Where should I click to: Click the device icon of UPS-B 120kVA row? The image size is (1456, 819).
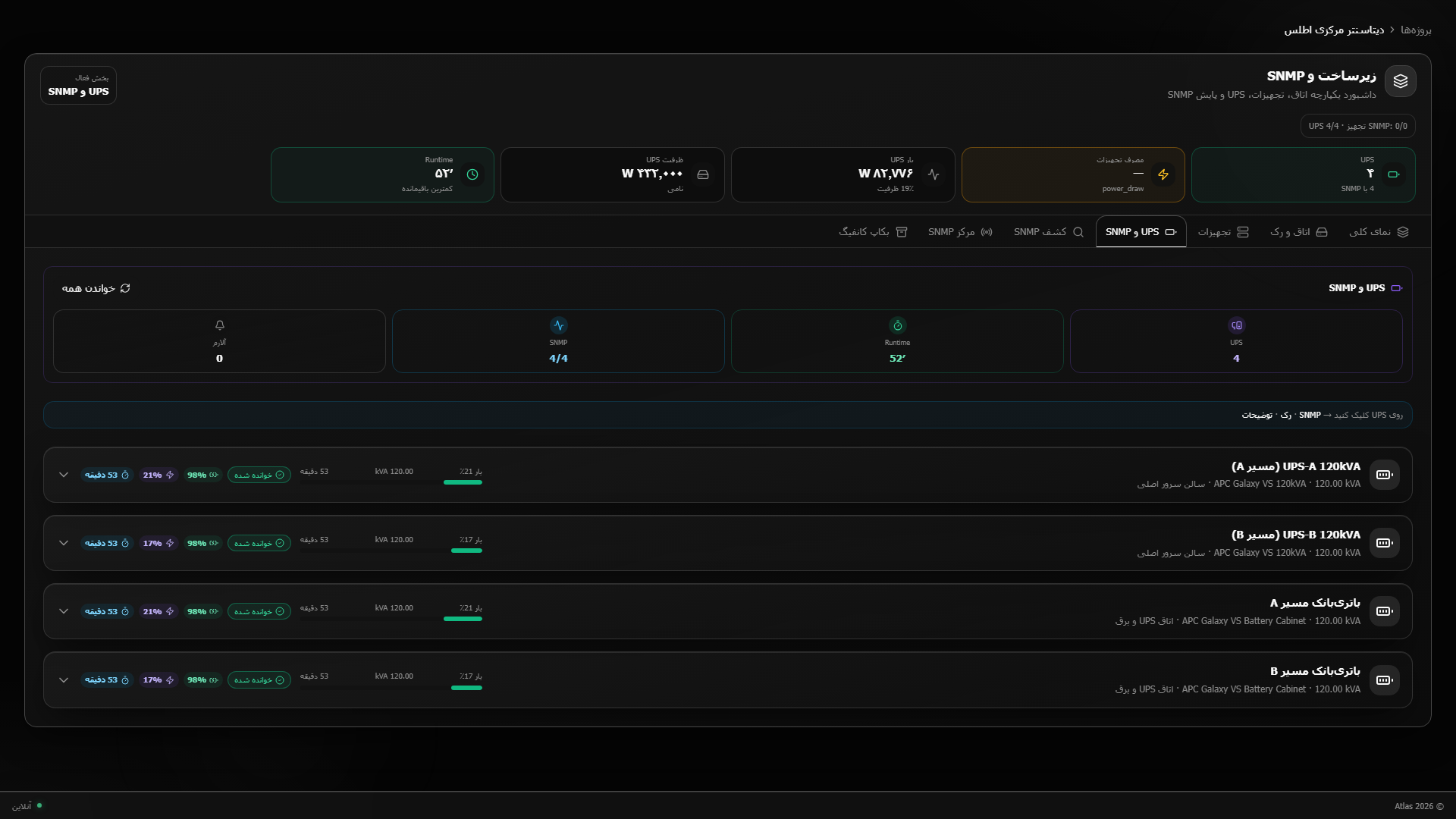(x=1385, y=543)
